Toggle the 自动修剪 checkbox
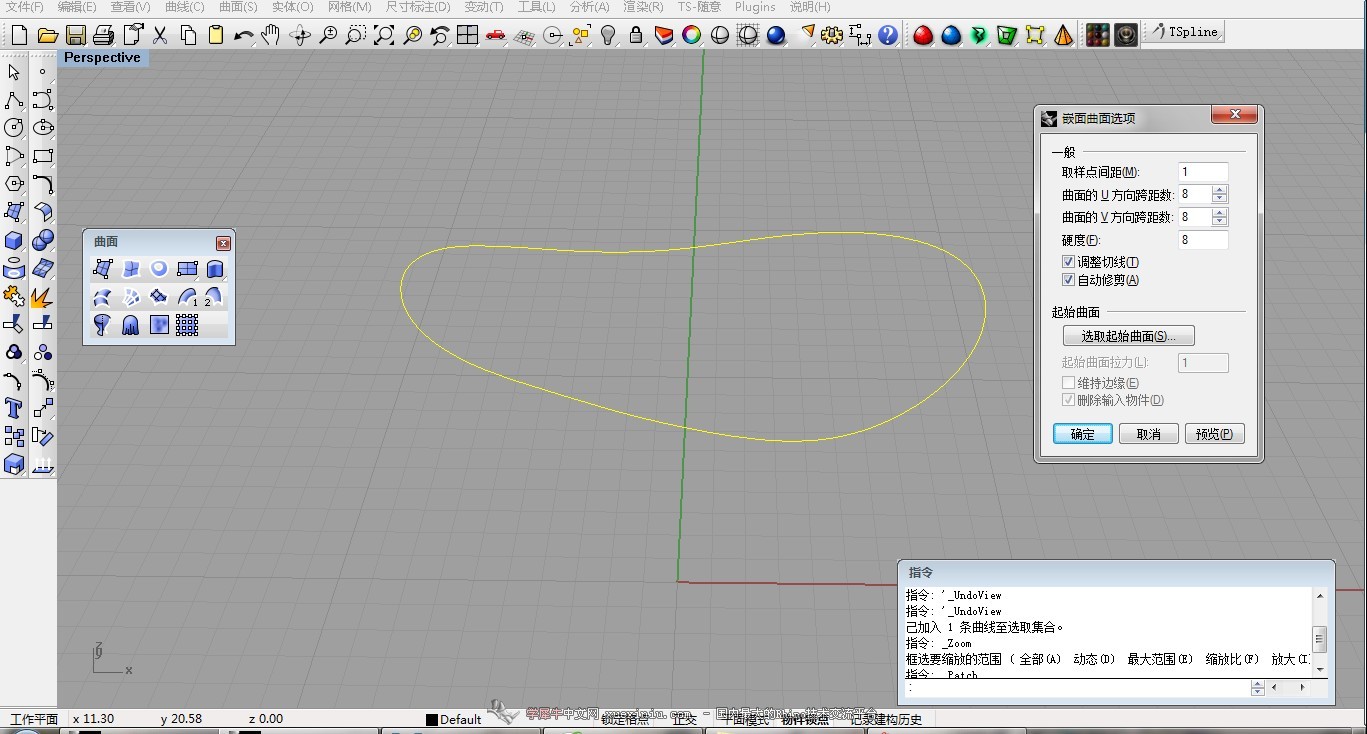This screenshot has width=1367, height=734. pyautogui.click(x=1068, y=280)
